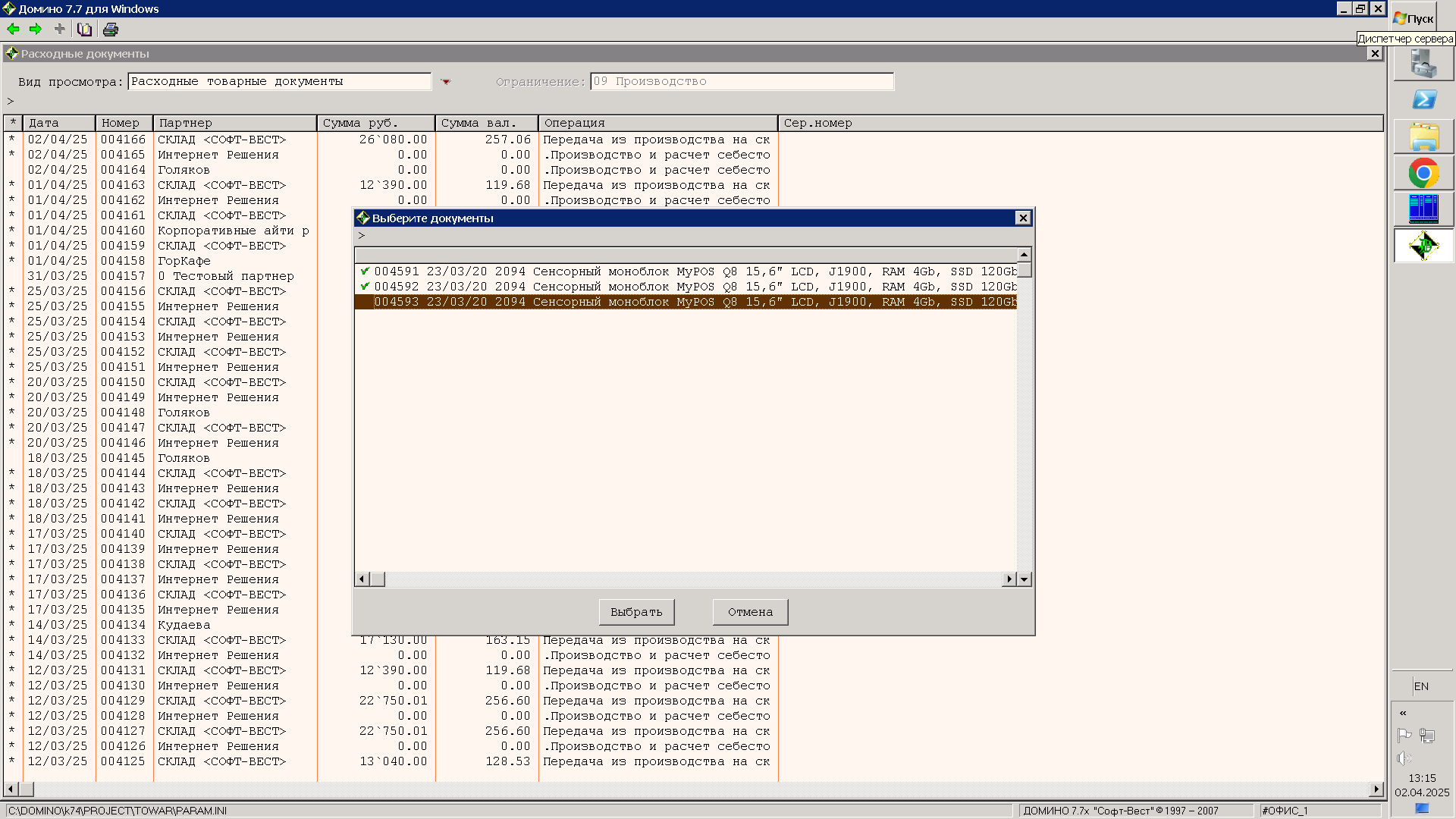Launch Google Chrome from the sidebar
Screen dimensions: 1456x819
click(x=1423, y=174)
